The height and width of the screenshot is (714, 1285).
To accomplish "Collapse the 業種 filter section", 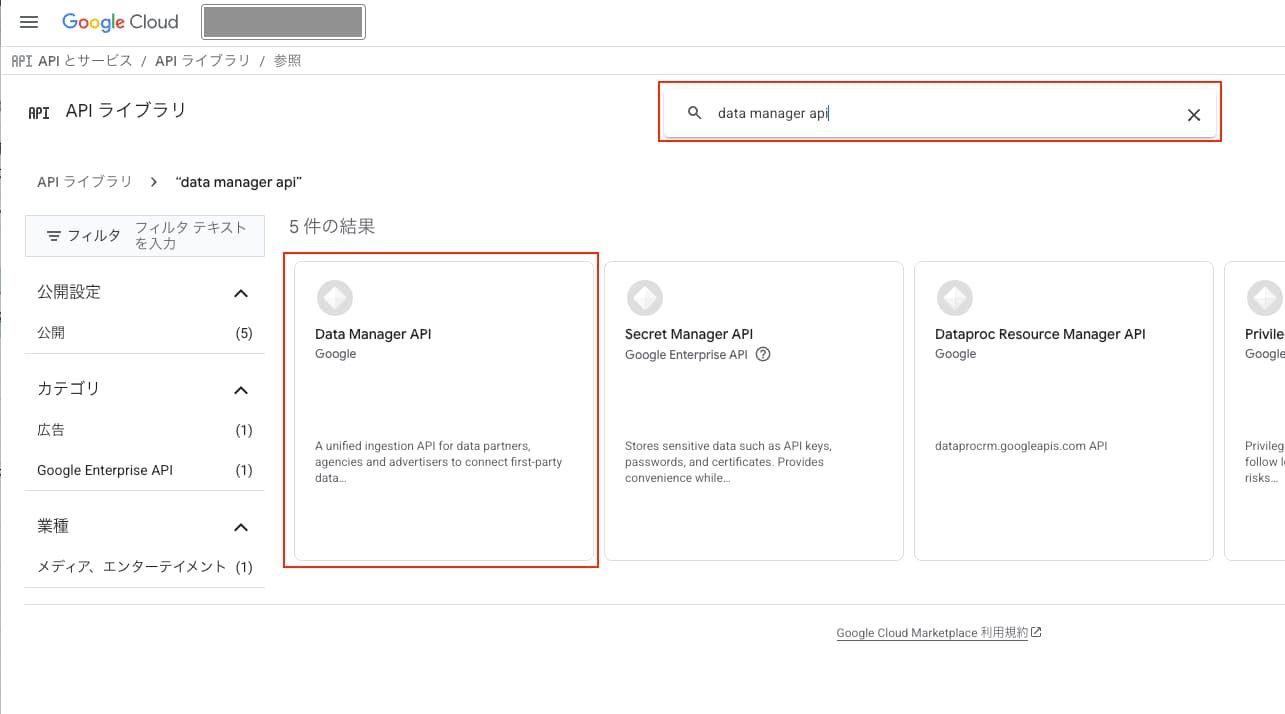I will click(240, 527).
